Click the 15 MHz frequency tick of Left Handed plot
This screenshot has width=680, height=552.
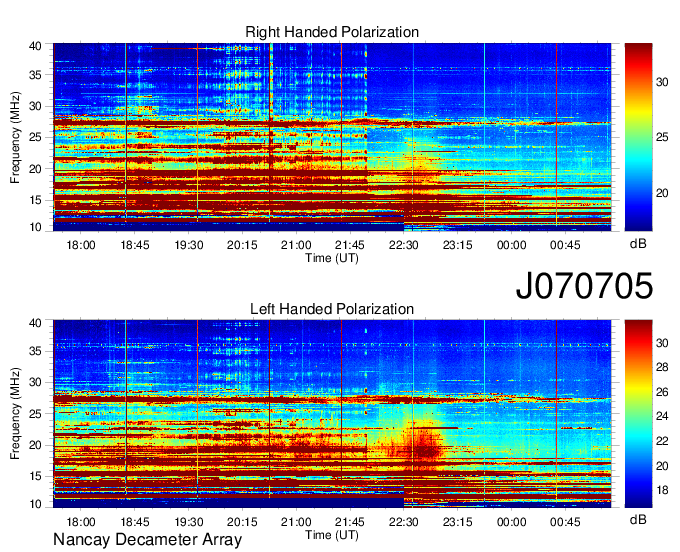(x=35, y=476)
